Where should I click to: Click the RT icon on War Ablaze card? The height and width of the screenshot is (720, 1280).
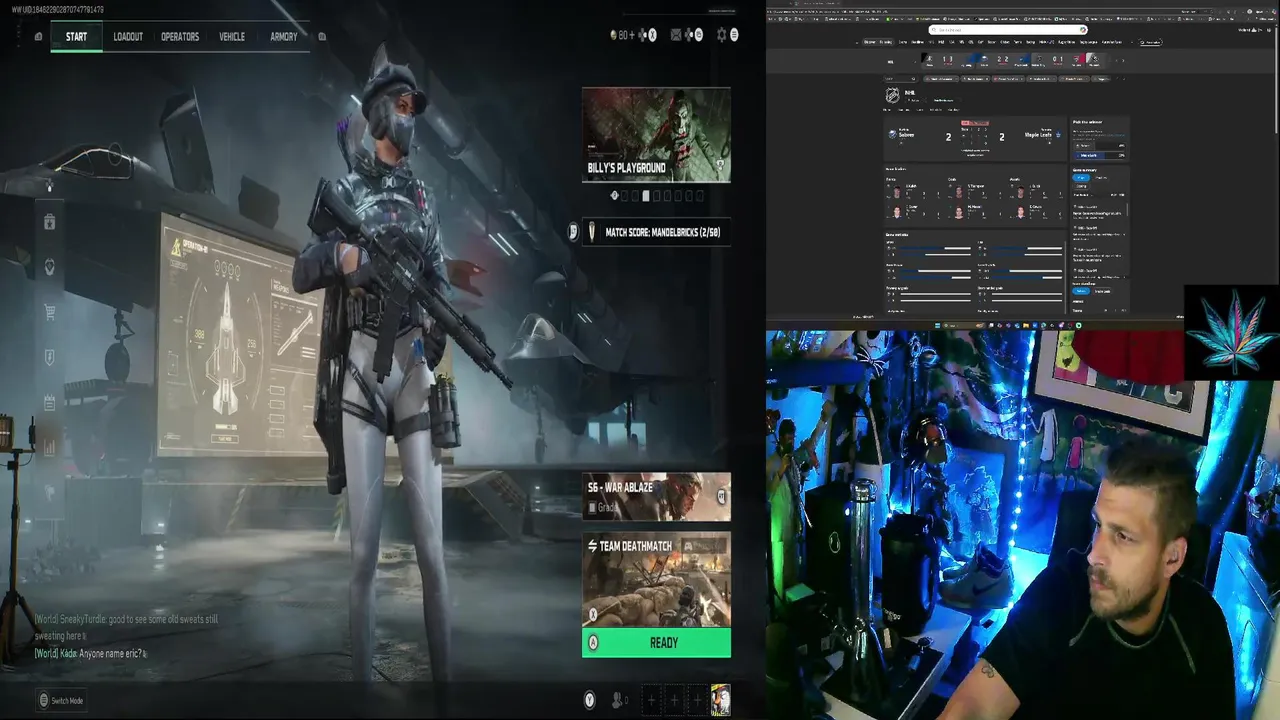pyautogui.click(x=722, y=496)
